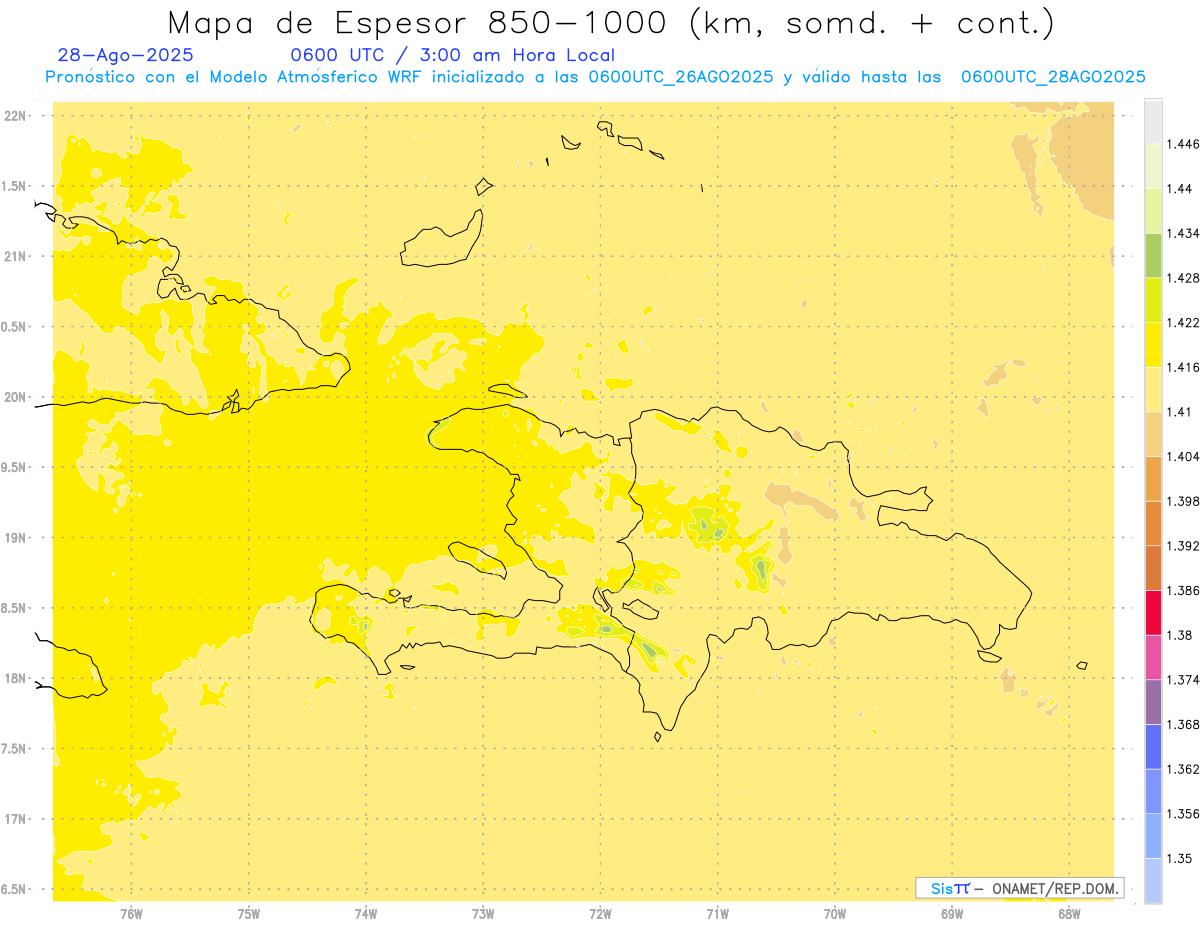The image size is (1200, 927).
Task: Click the '73W' longitude label
Action: point(483,913)
